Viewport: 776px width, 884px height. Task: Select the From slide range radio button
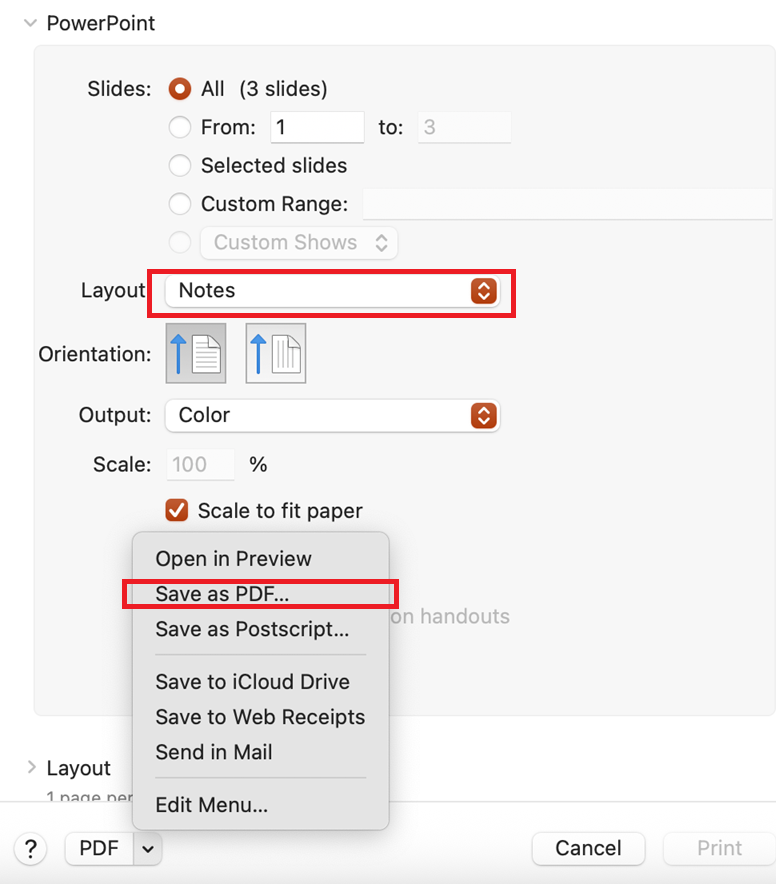click(180, 127)
